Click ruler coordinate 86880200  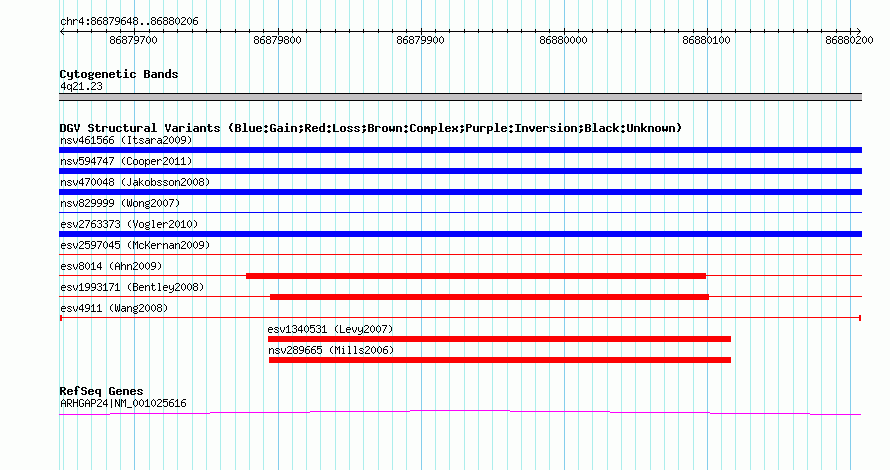(x=849, y=40)
